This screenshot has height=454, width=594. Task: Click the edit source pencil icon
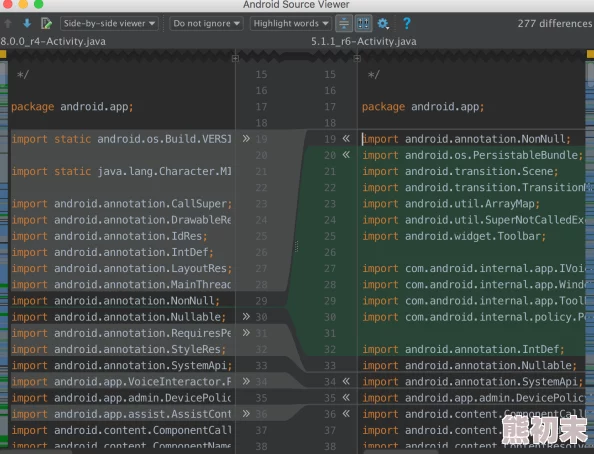(46, 23)
